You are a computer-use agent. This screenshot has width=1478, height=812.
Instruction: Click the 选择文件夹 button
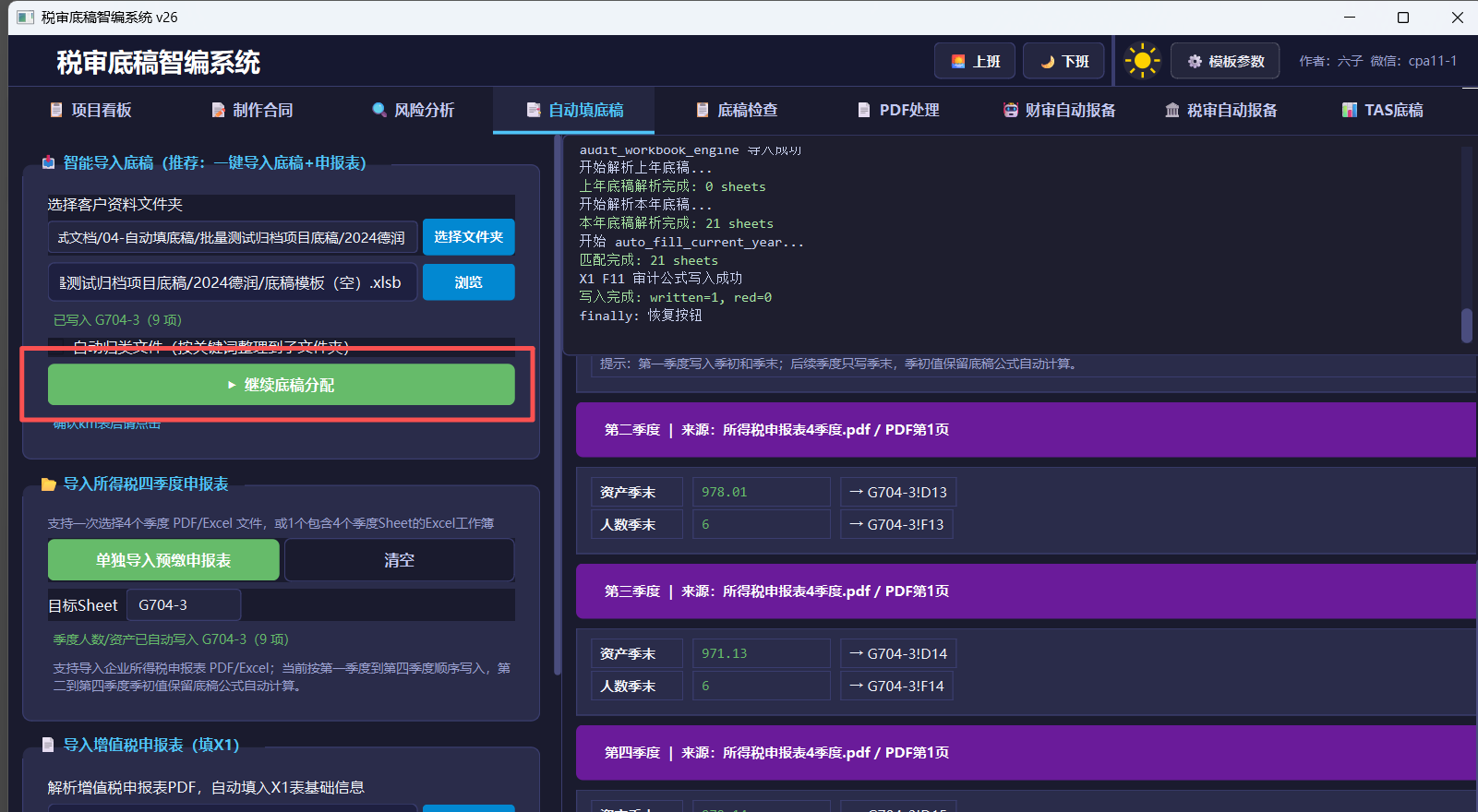tap(469, 237)
